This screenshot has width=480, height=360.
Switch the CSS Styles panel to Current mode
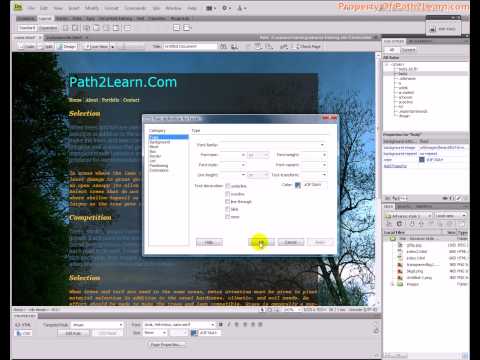click(408, 50)
